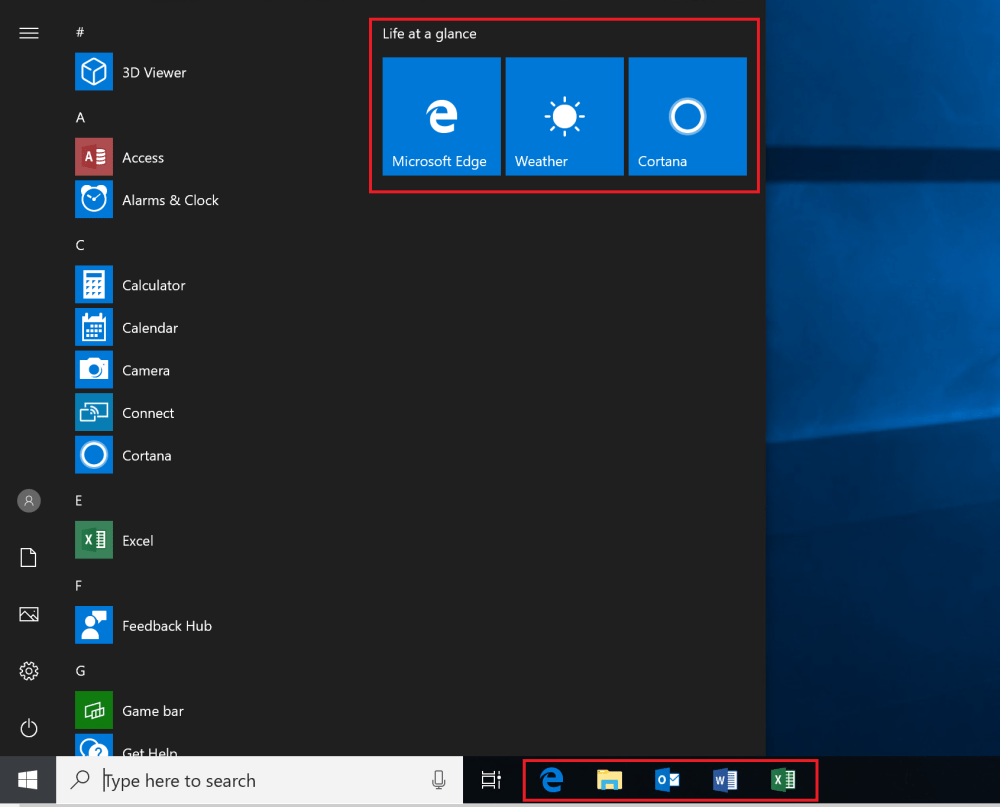Open the Weather tile

pos(564,116)
